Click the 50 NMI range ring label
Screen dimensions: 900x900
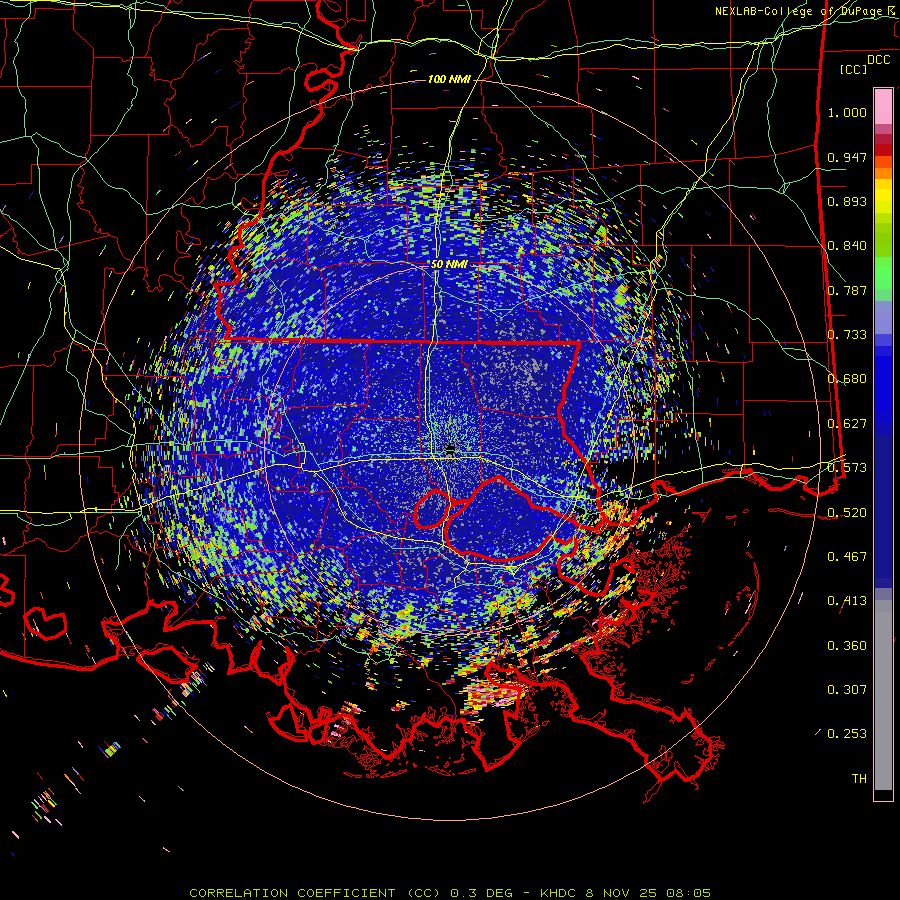pyautogui.click(x=449, y=265)
